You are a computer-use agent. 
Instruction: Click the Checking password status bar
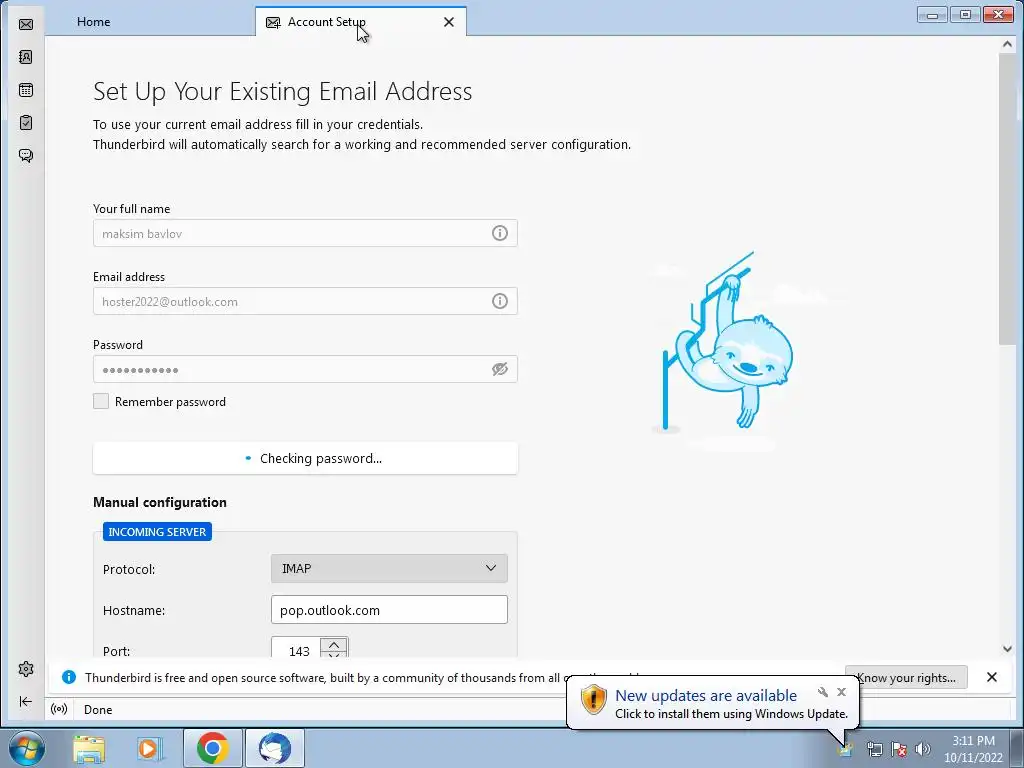click(x=305, y=458)
